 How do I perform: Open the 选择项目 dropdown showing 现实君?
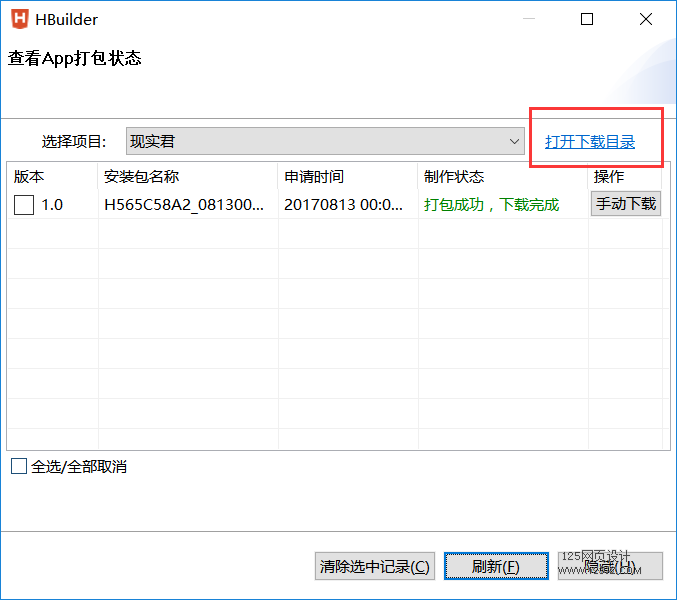[x=325, y=141]
